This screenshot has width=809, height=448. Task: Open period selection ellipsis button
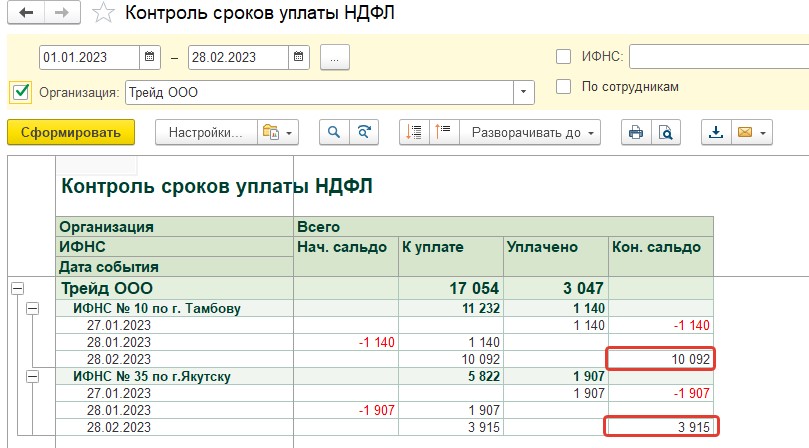335,57
